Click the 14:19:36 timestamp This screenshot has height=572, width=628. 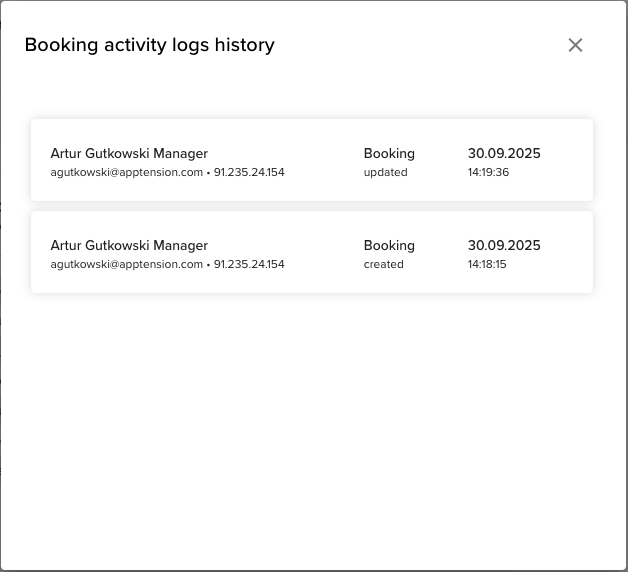488,172
